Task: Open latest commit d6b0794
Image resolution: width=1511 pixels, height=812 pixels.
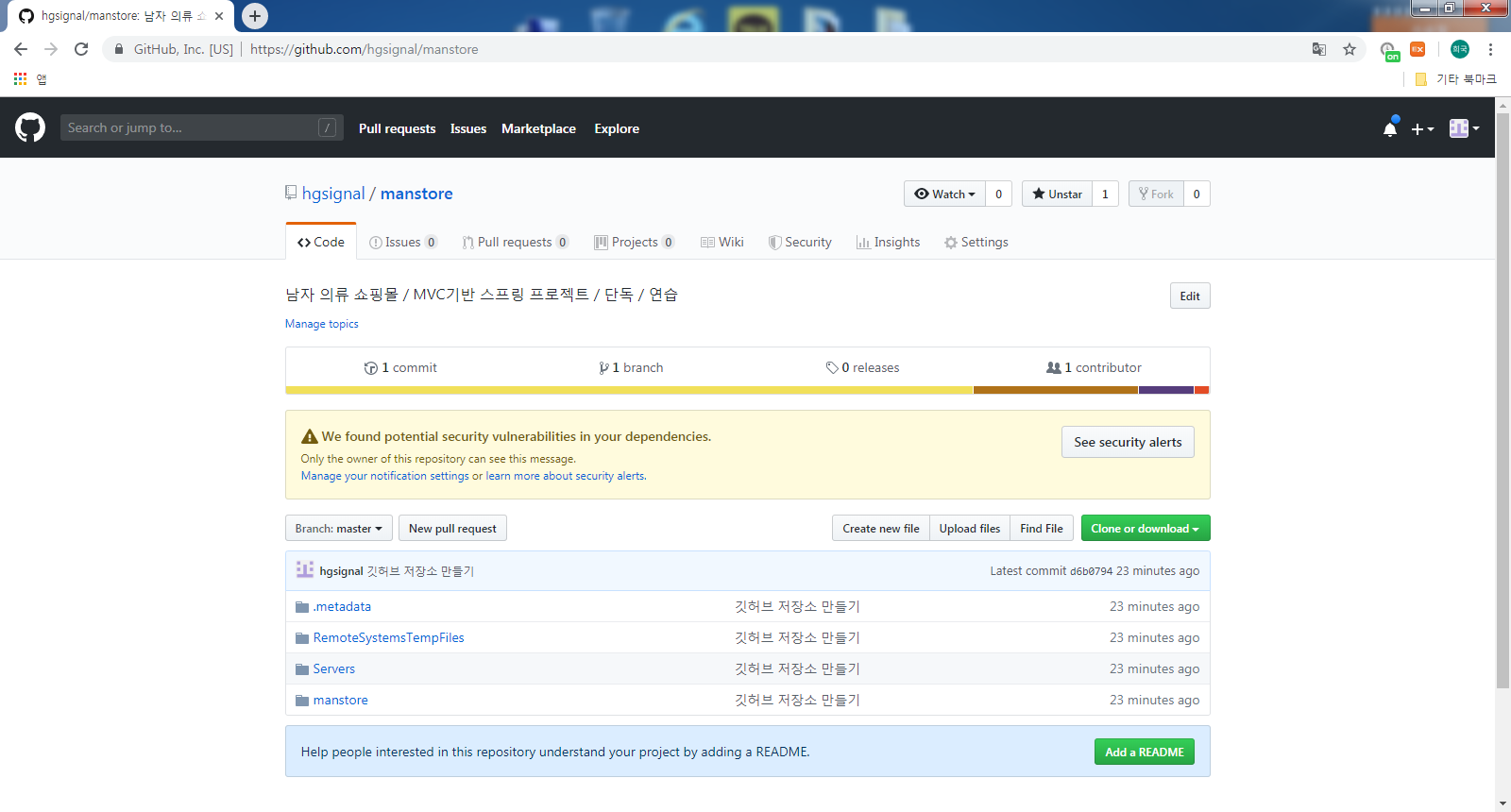Action: tap(1091, 571)
